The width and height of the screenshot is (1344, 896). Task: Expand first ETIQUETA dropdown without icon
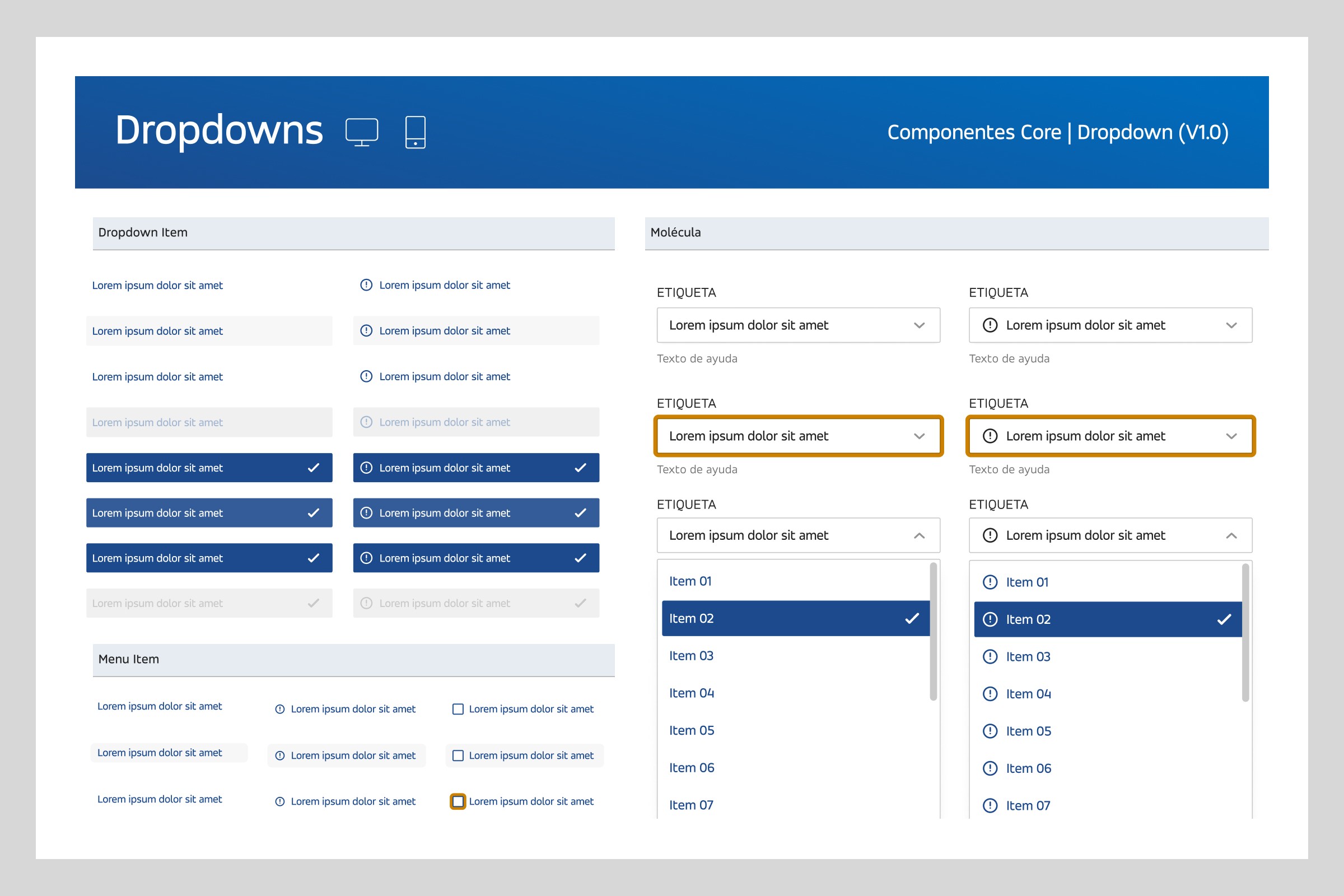pyautogui.click(x=919, y=325)
